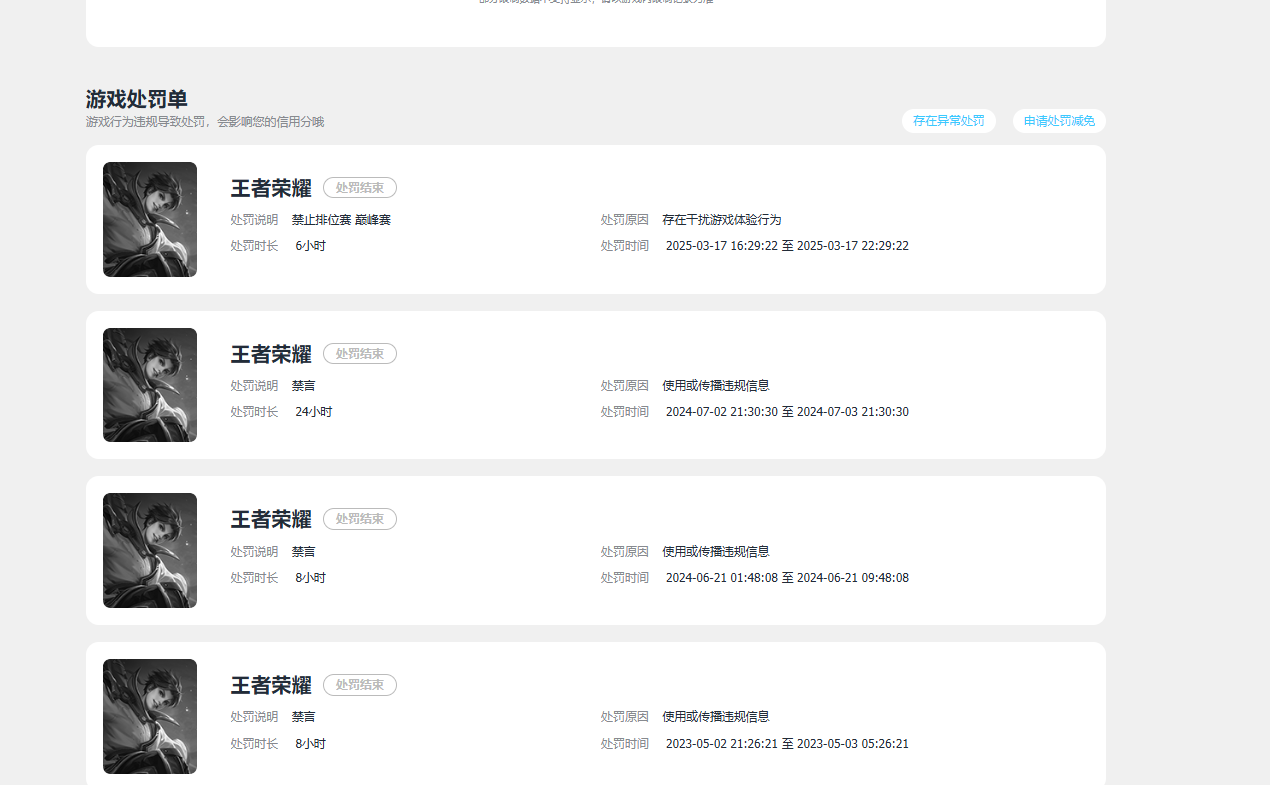Select 处罚结束 badge on the 24小时 penalty card
Screen dimensions: 1270x785
(x=360, y=353)
